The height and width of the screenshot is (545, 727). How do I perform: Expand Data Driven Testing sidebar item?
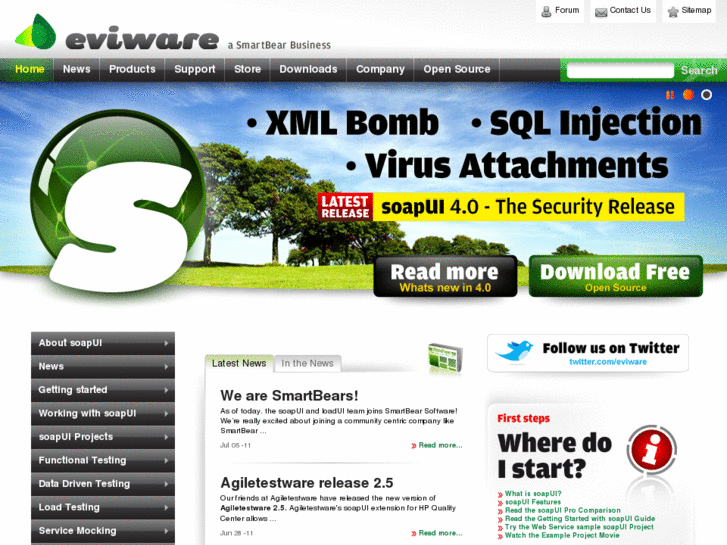pos(103,484)
